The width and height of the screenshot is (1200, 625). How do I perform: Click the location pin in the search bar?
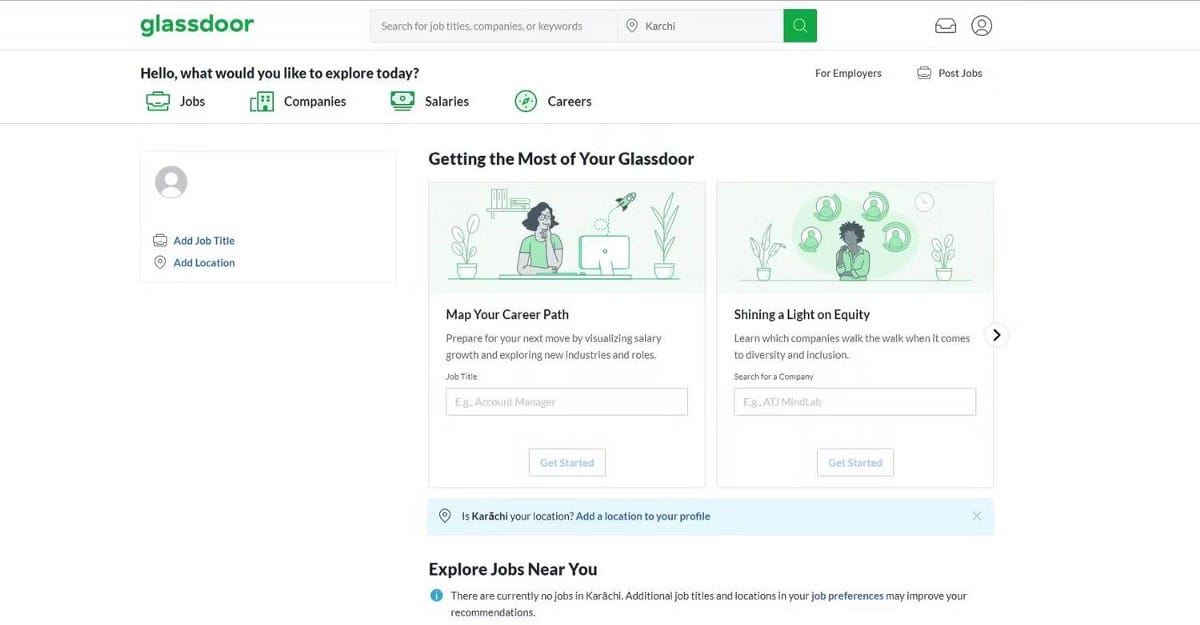pyautogui.click(x=633, y=24)
